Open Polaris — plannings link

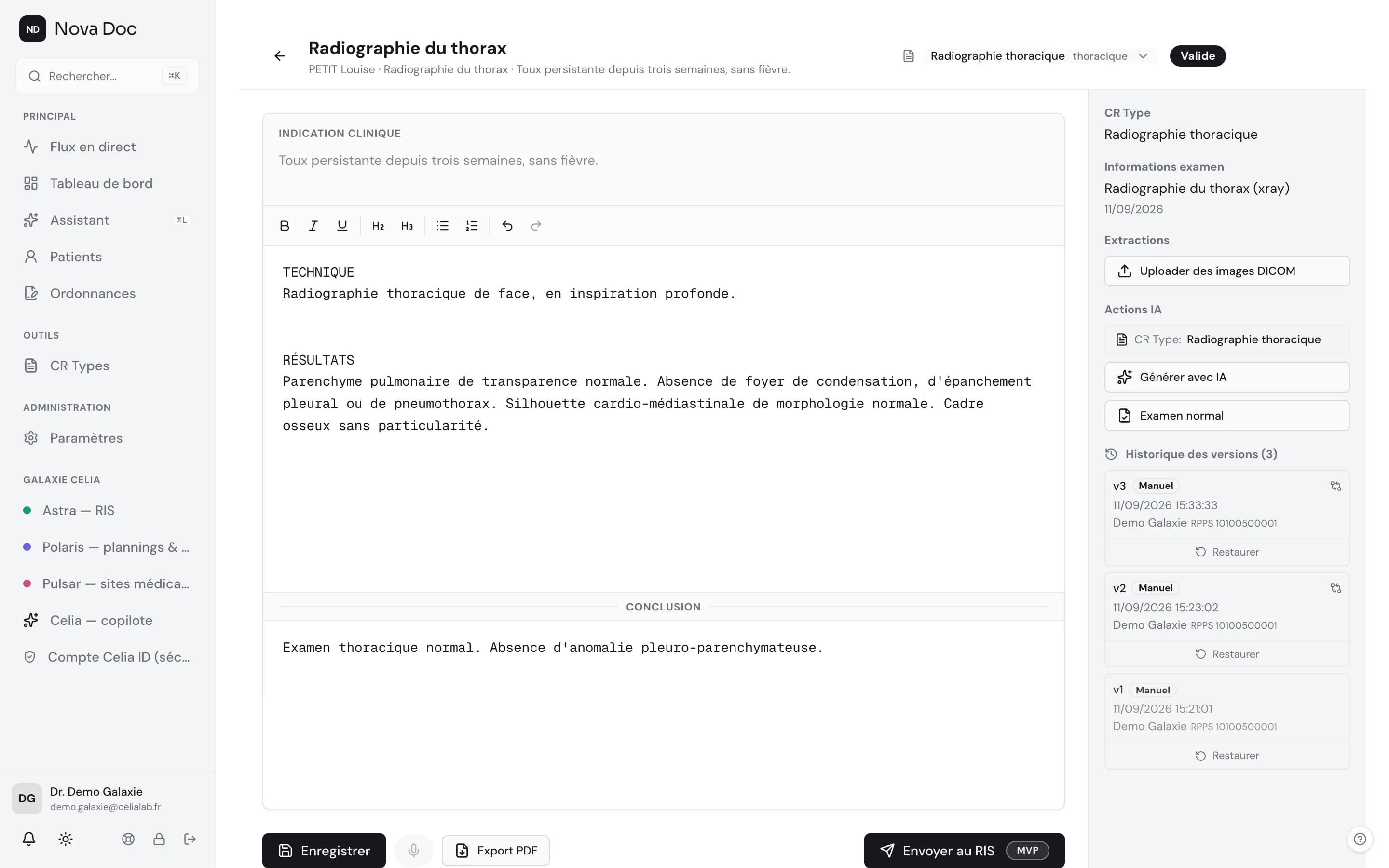[x=108, y=547]
